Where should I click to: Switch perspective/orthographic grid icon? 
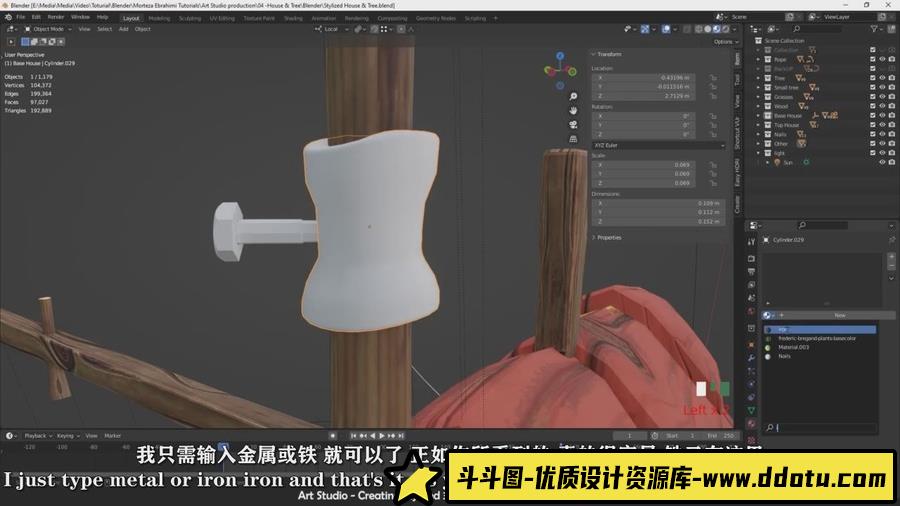[573, 139]
